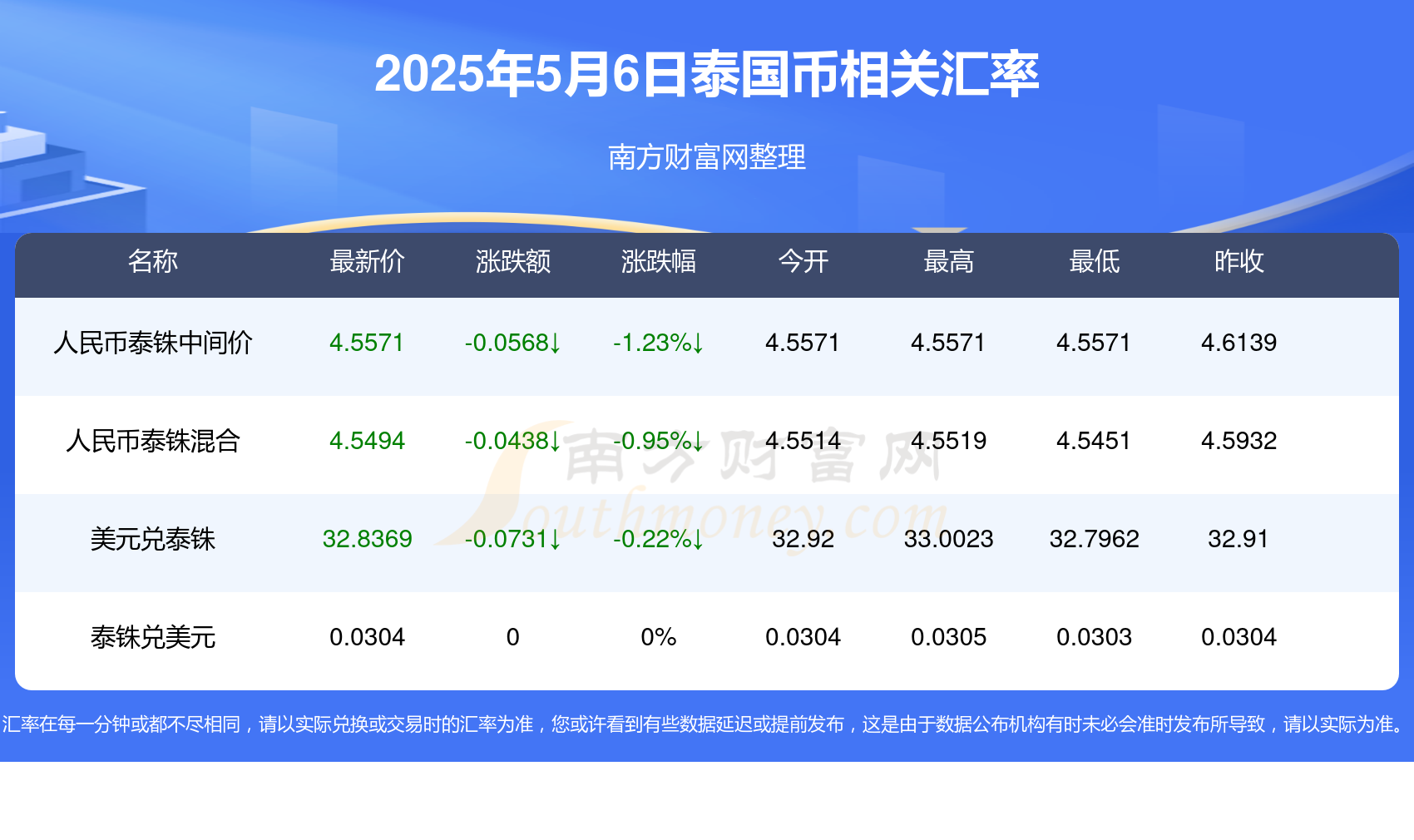
Task: Click the row name 人民币泰铢混合
Action: tap(153, 441)
